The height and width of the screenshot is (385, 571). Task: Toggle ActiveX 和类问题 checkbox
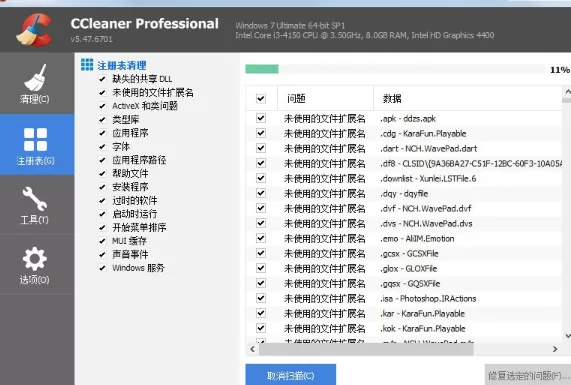pos(102,106)
